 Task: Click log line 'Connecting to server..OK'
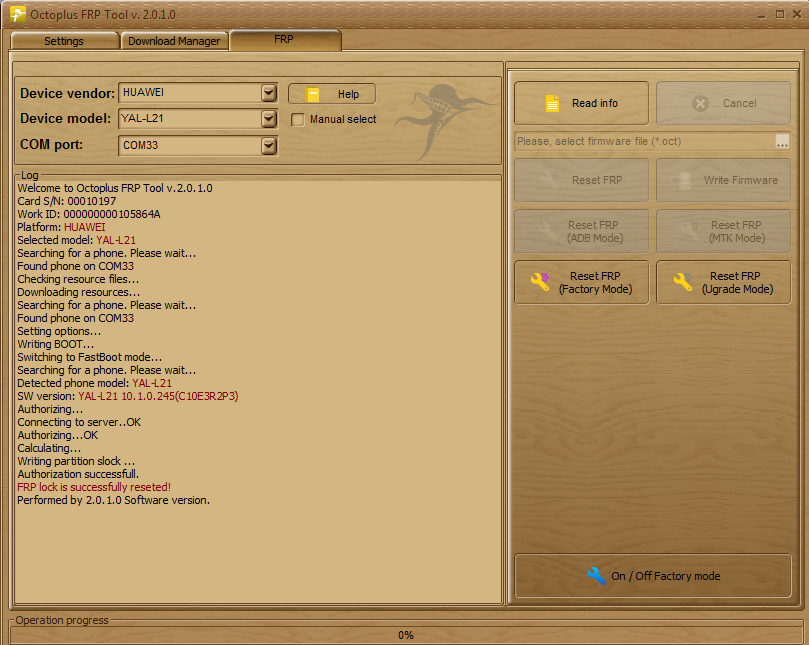[x=79, y=422]
